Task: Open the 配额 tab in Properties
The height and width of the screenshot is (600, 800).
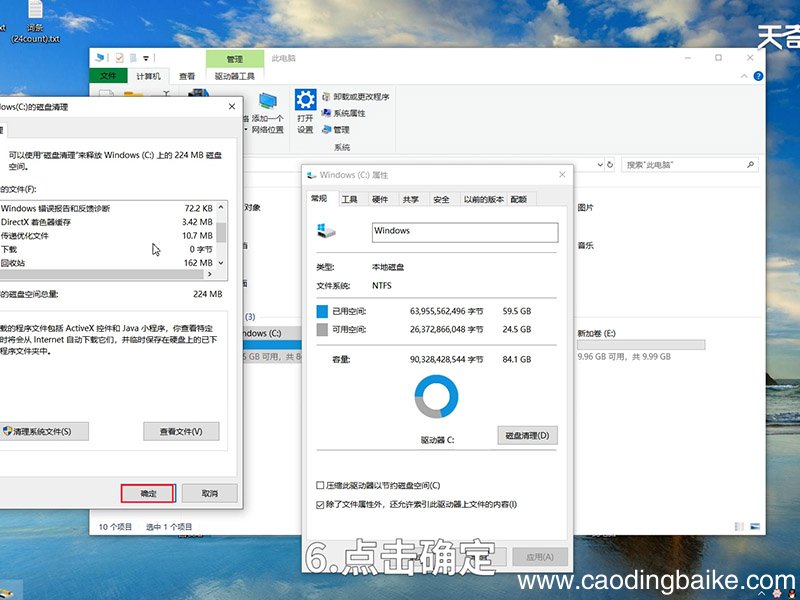Action: (x=519, y=199)
